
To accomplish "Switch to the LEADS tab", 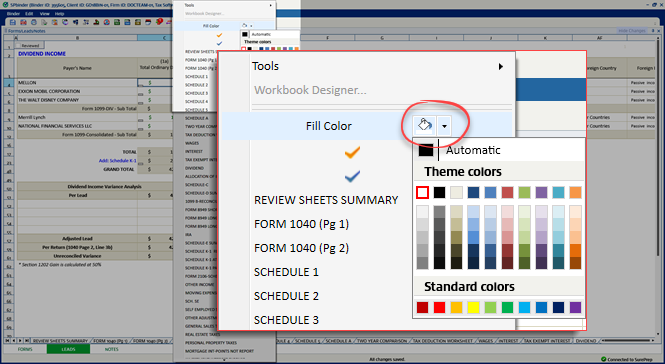I will (68, 349).
